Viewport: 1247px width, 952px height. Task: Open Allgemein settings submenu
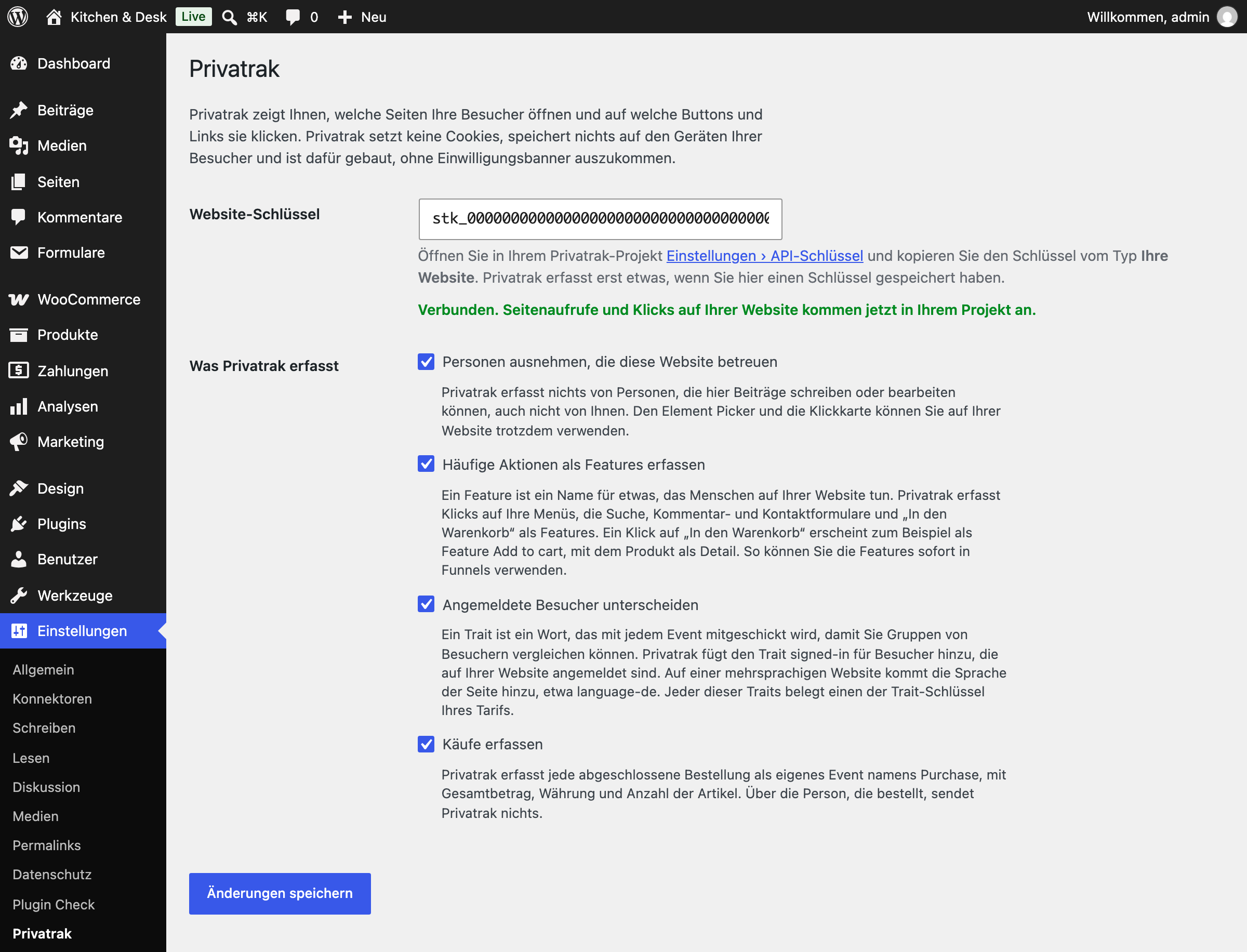[x=43, y=670]
